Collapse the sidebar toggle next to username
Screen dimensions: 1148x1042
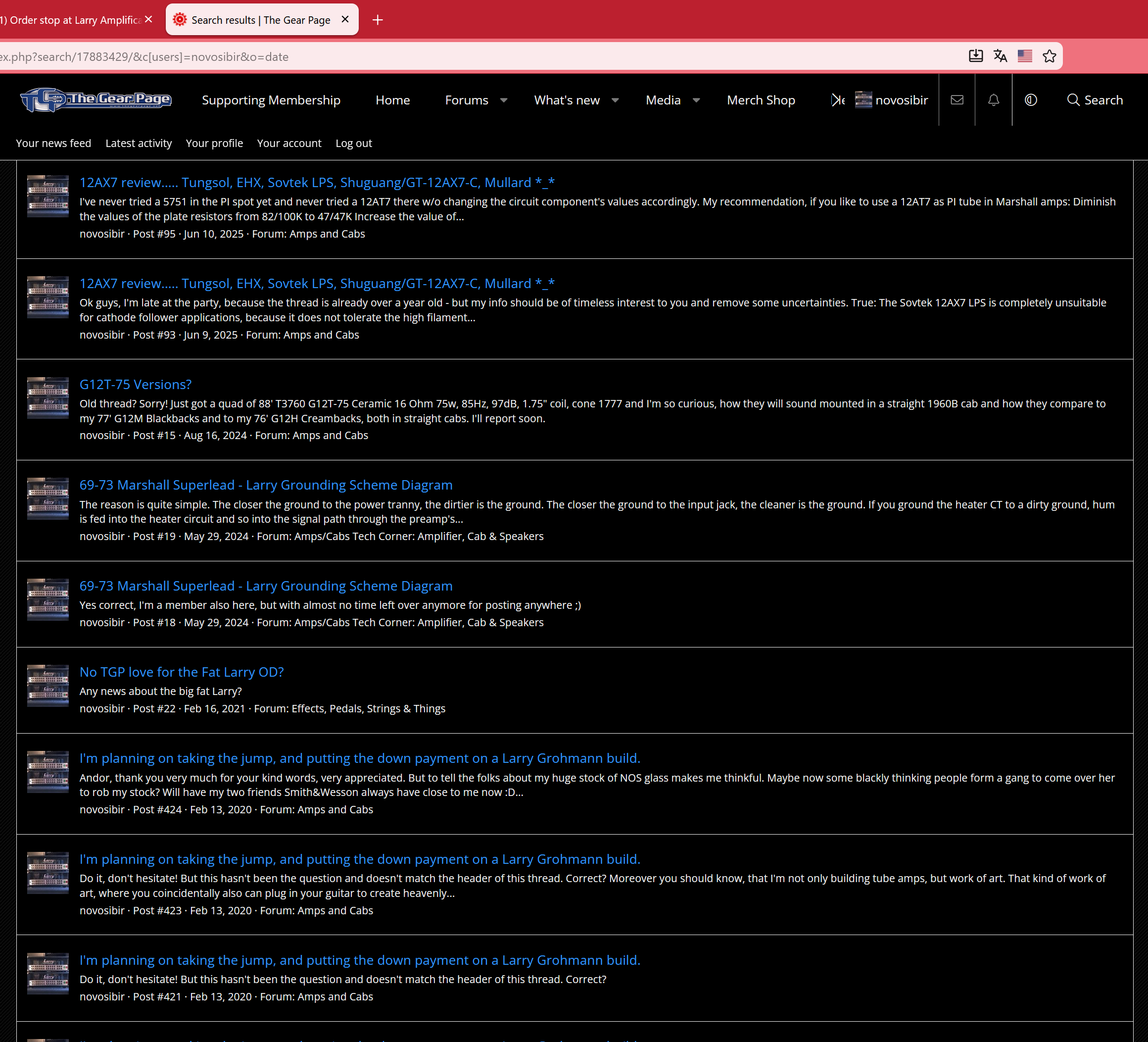(836, 99)
